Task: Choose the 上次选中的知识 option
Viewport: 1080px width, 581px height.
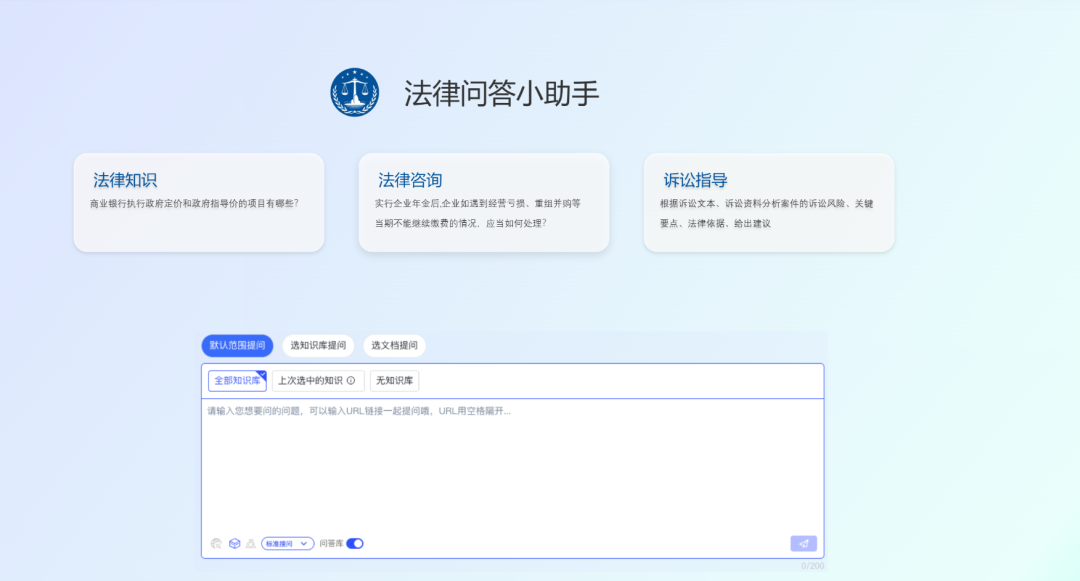Action: (x=309, y=381)
